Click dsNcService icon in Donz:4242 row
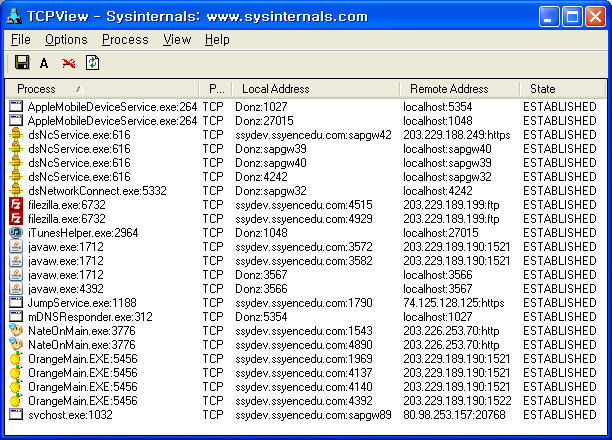612x440 pixels. point(16,177)
